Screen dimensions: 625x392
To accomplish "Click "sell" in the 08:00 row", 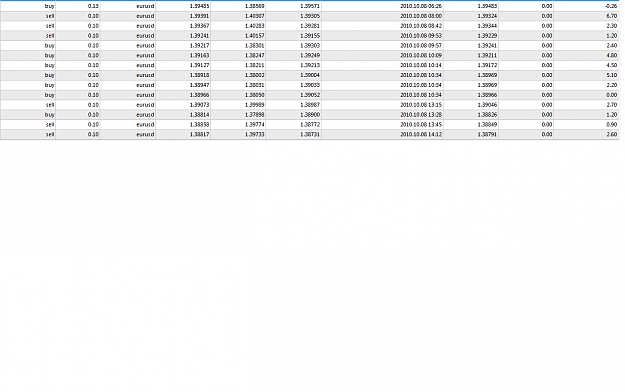I will pyautogui.click(x=50, y=16).
